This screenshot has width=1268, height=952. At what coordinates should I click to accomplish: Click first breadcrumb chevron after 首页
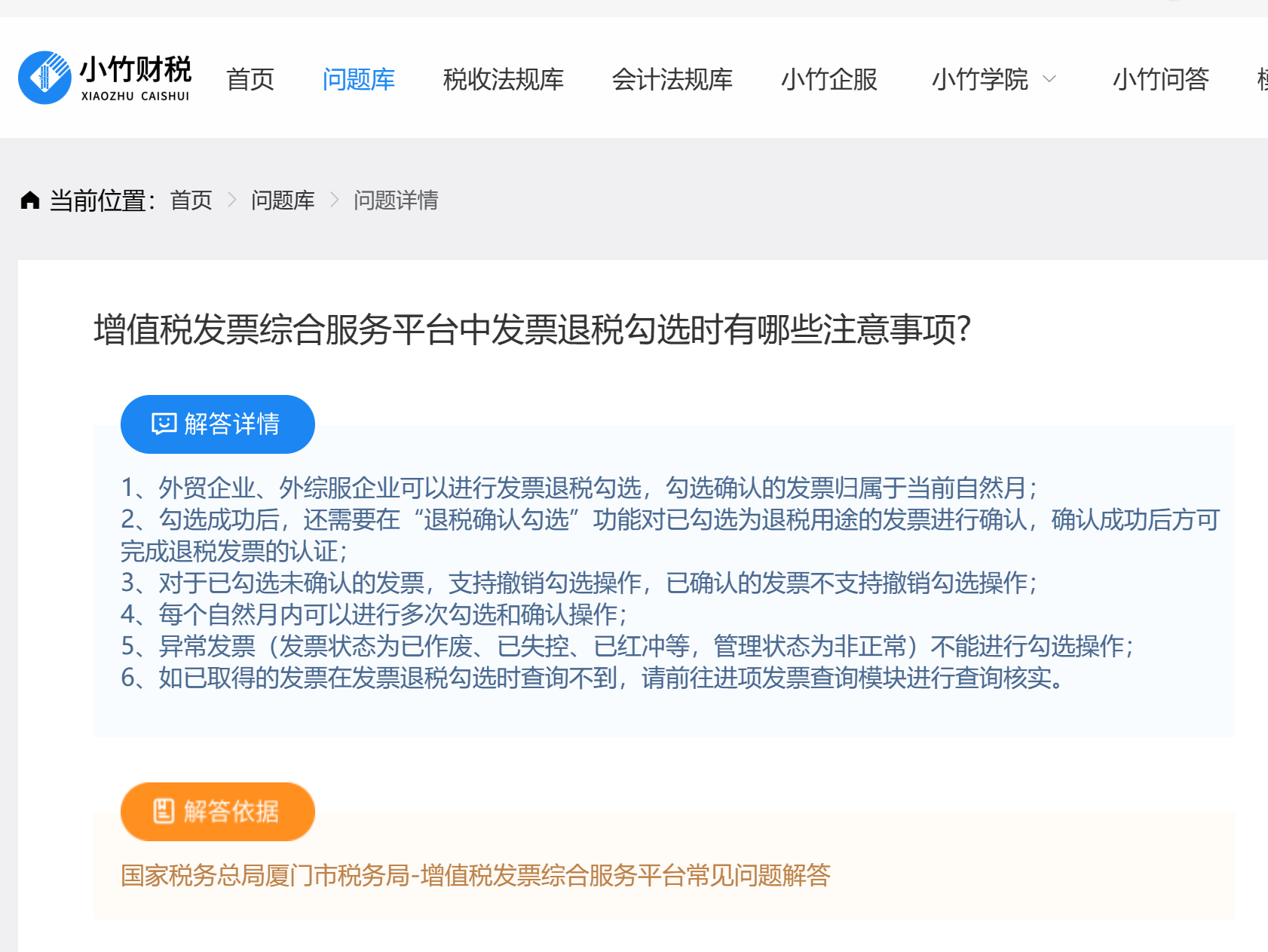pyautogui.click(x=231, y=200)
